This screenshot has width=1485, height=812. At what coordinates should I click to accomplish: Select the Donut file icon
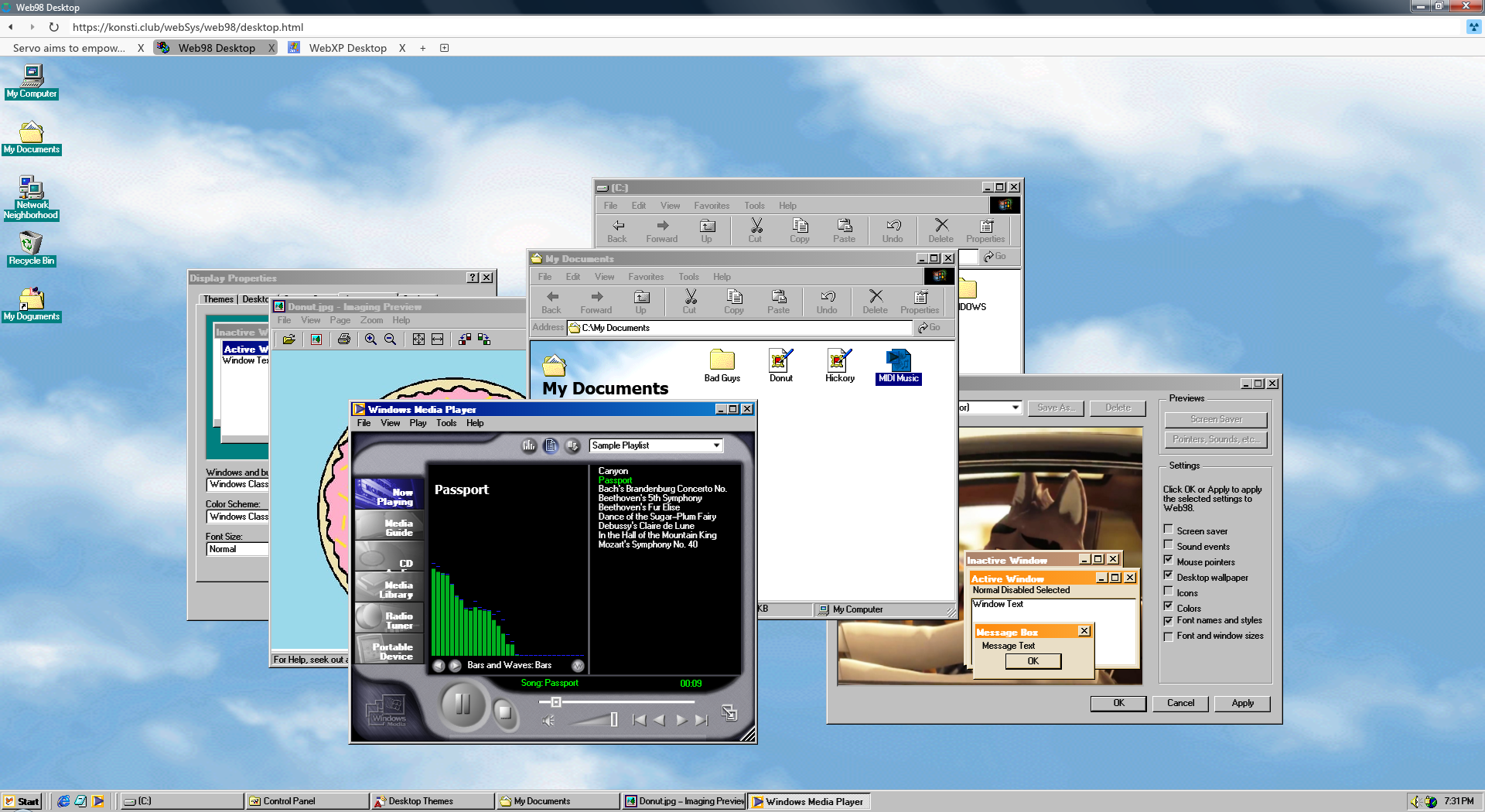781,366
